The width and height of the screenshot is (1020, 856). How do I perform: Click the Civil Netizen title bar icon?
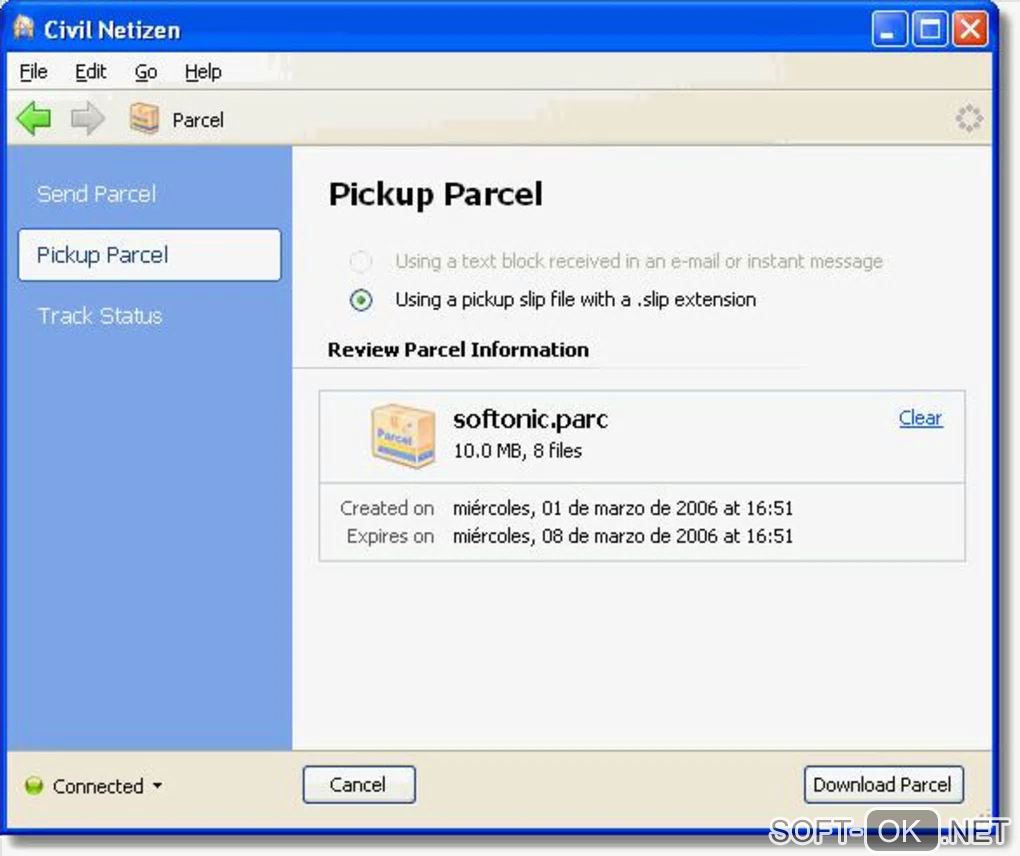[24, 29]
